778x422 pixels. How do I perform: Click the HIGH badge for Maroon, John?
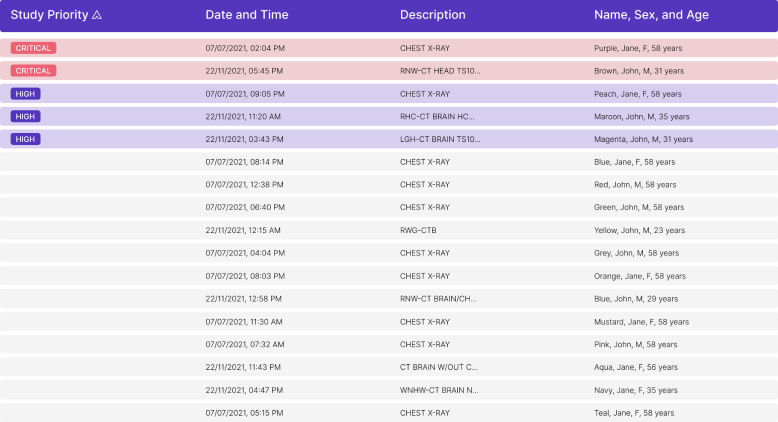(25, 117)
